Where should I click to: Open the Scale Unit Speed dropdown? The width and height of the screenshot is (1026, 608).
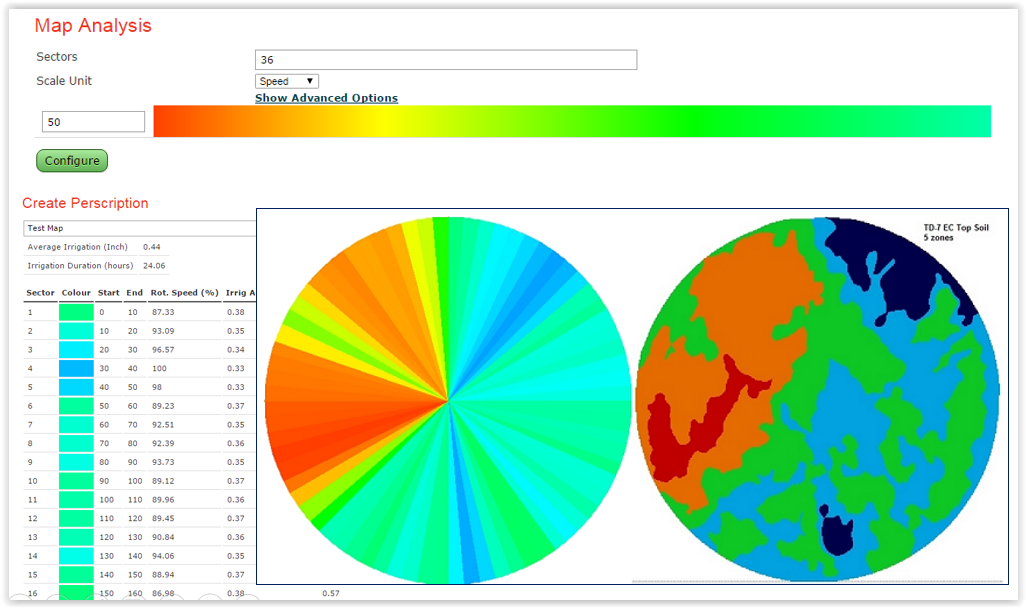287,81
